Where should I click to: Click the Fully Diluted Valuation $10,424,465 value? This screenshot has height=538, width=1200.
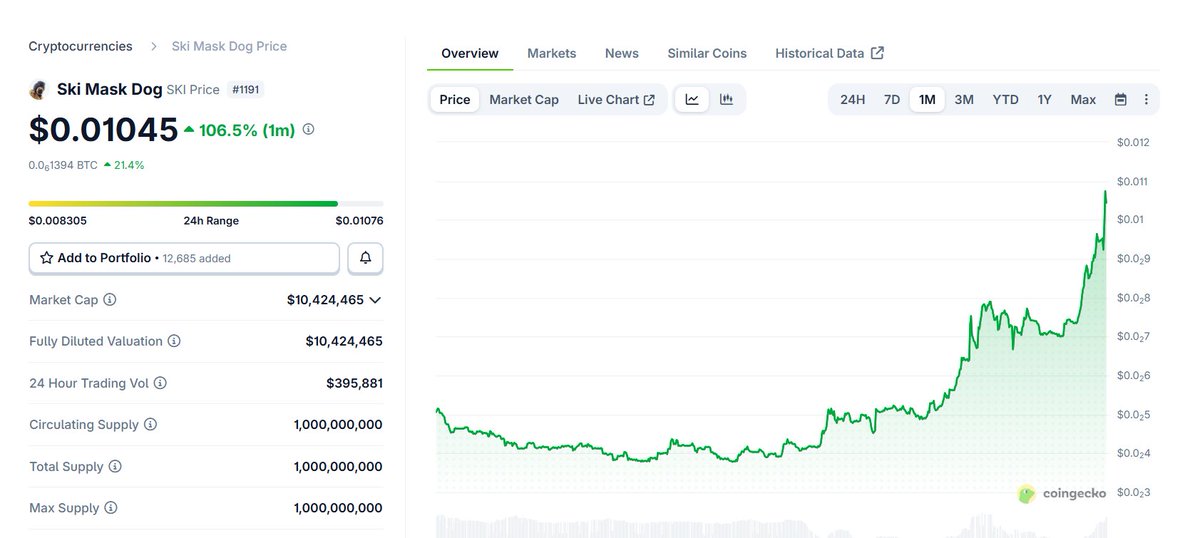344,341
